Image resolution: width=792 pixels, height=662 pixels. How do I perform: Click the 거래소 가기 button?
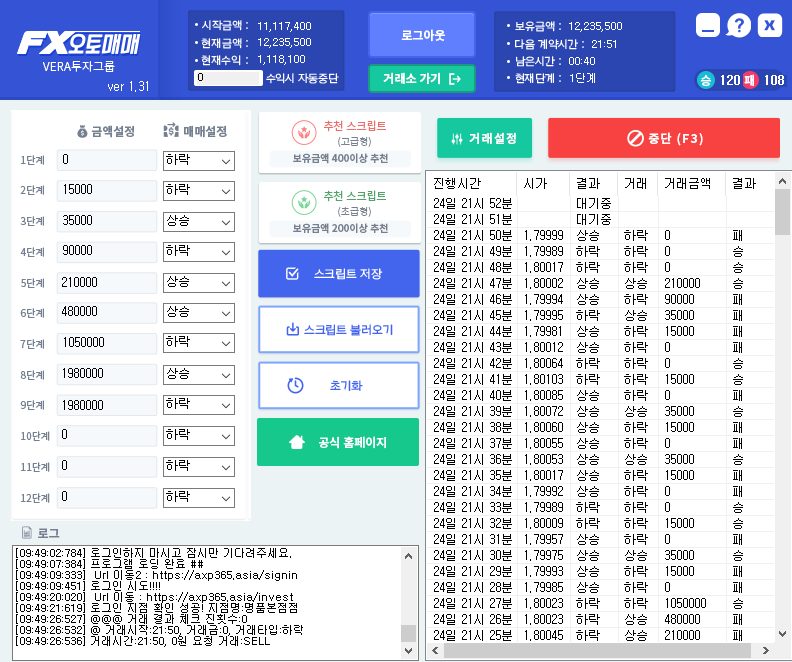coord(422,79)
